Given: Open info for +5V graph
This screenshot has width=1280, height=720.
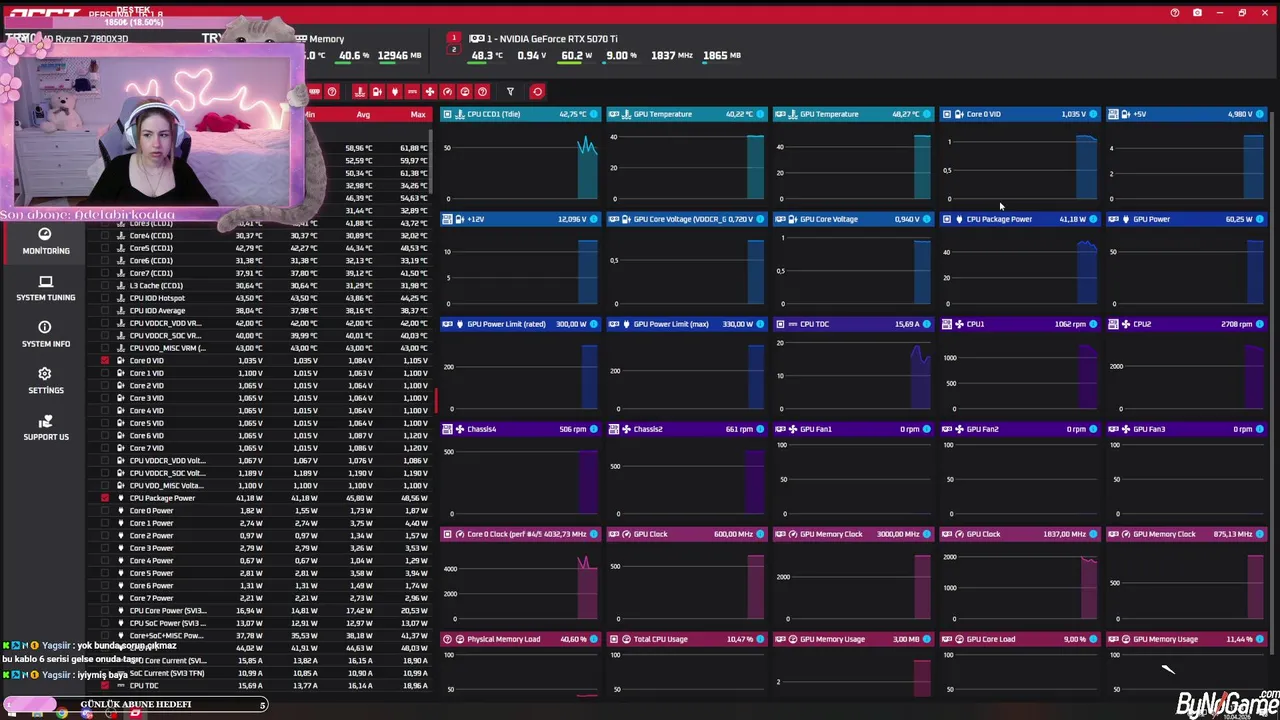Looking at the screenshot, I should 1259,114.
